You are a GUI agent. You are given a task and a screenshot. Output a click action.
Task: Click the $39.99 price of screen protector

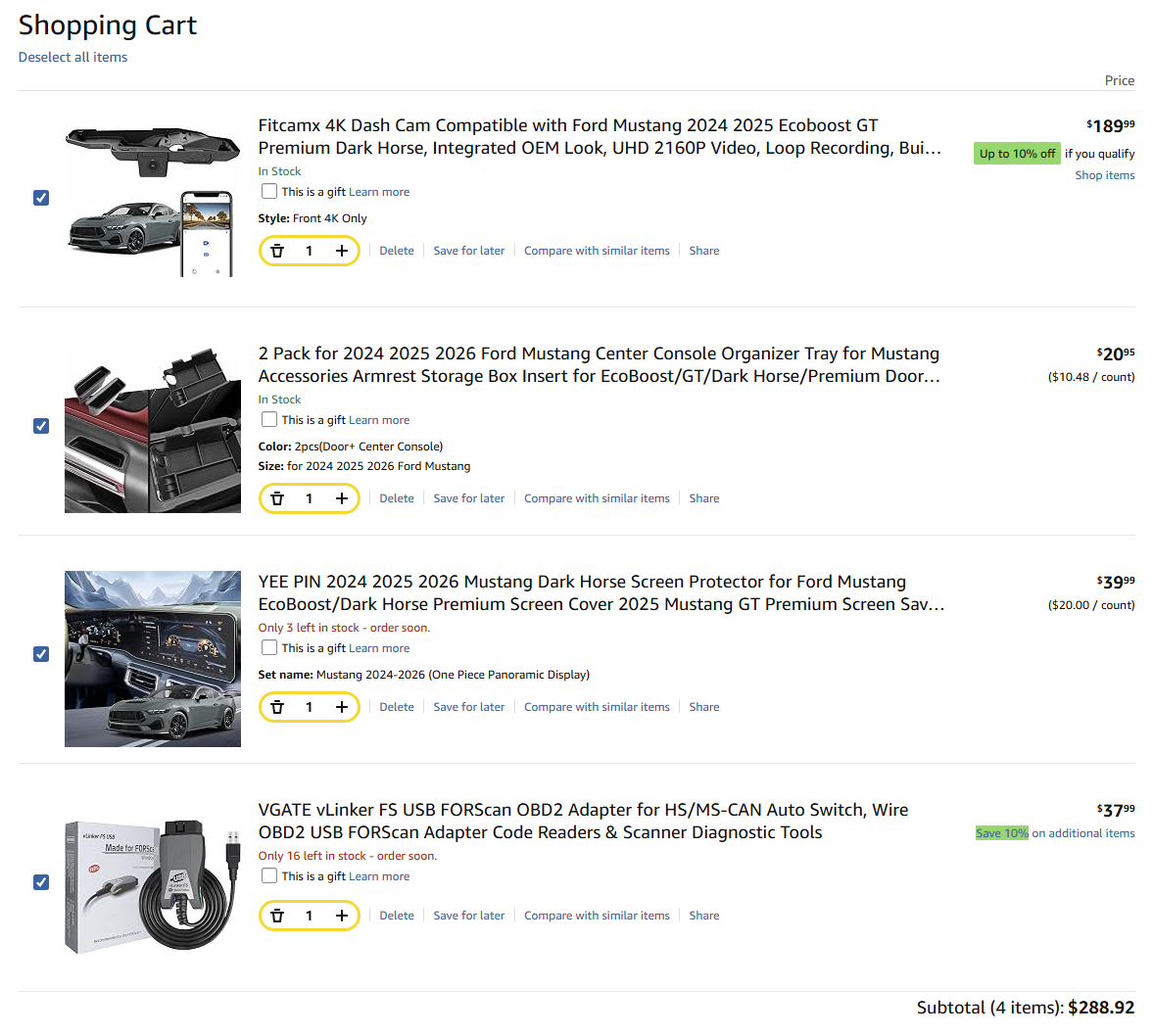(1116, 582)
